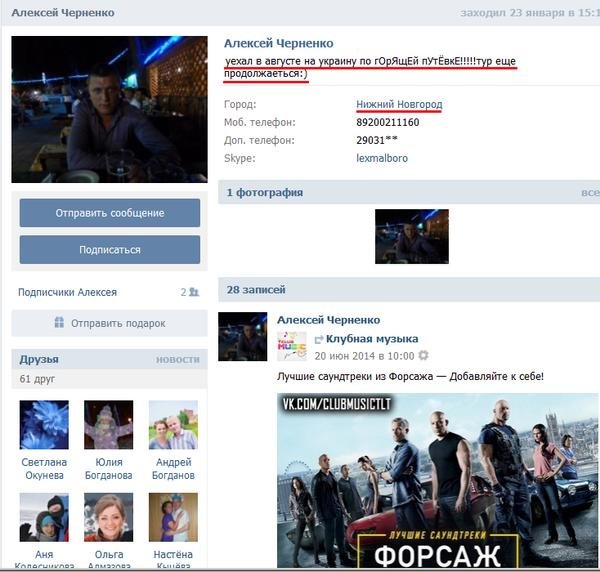Open the photo thumbnail under 1 фотография

pyautogui.click(x=412, y=236)
